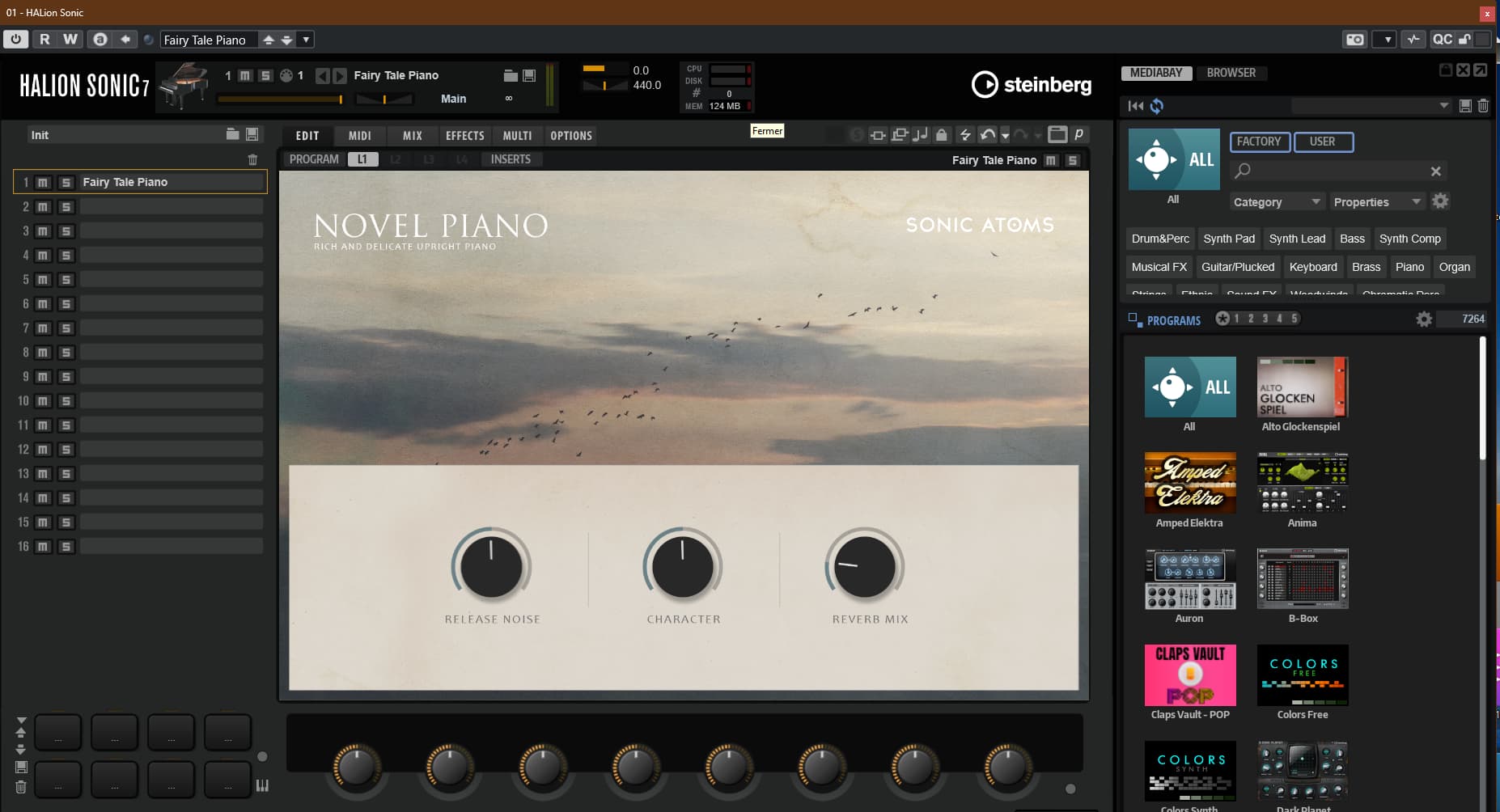The height and width of the screenshot is (812, 1500).
Task: Load previous program with left arrow
Action: [322, 75]
